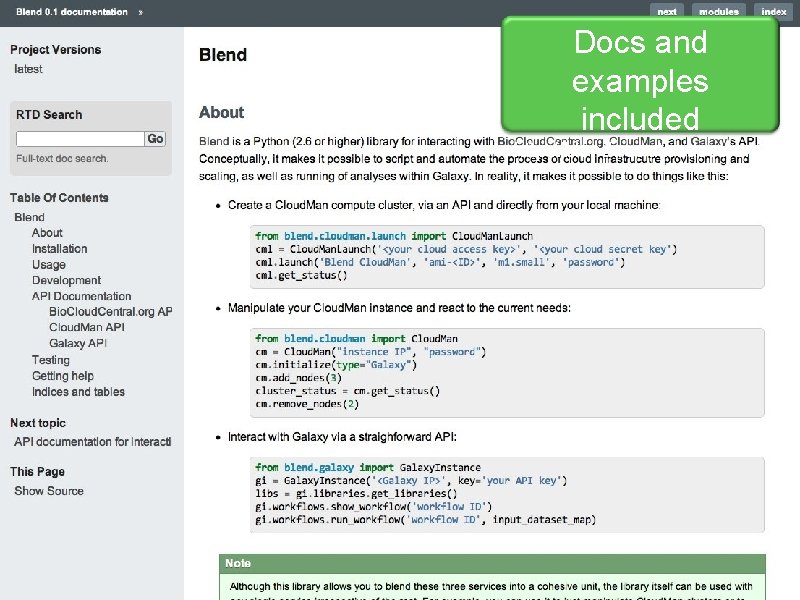Jump to the Development section link
Image resolution: width=800 pixels, height=600 pixels.
[x=66, y=280]
